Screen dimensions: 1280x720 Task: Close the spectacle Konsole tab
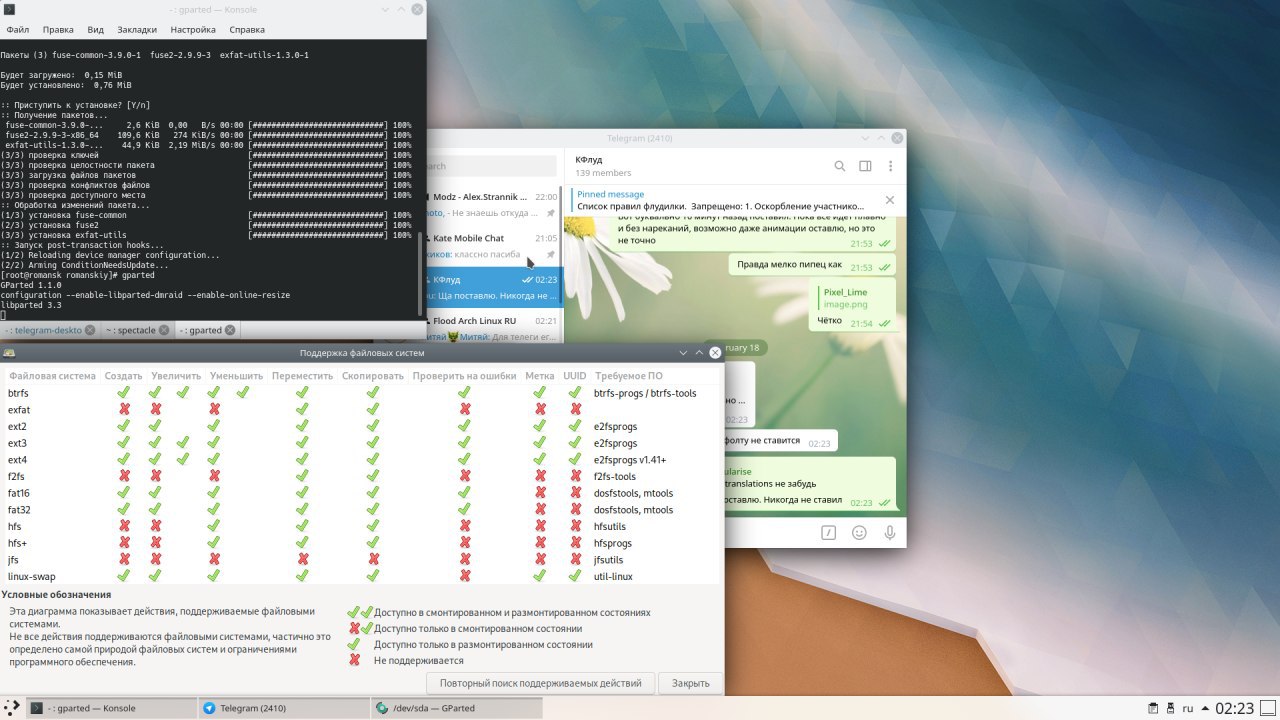[x=165, y=330]
